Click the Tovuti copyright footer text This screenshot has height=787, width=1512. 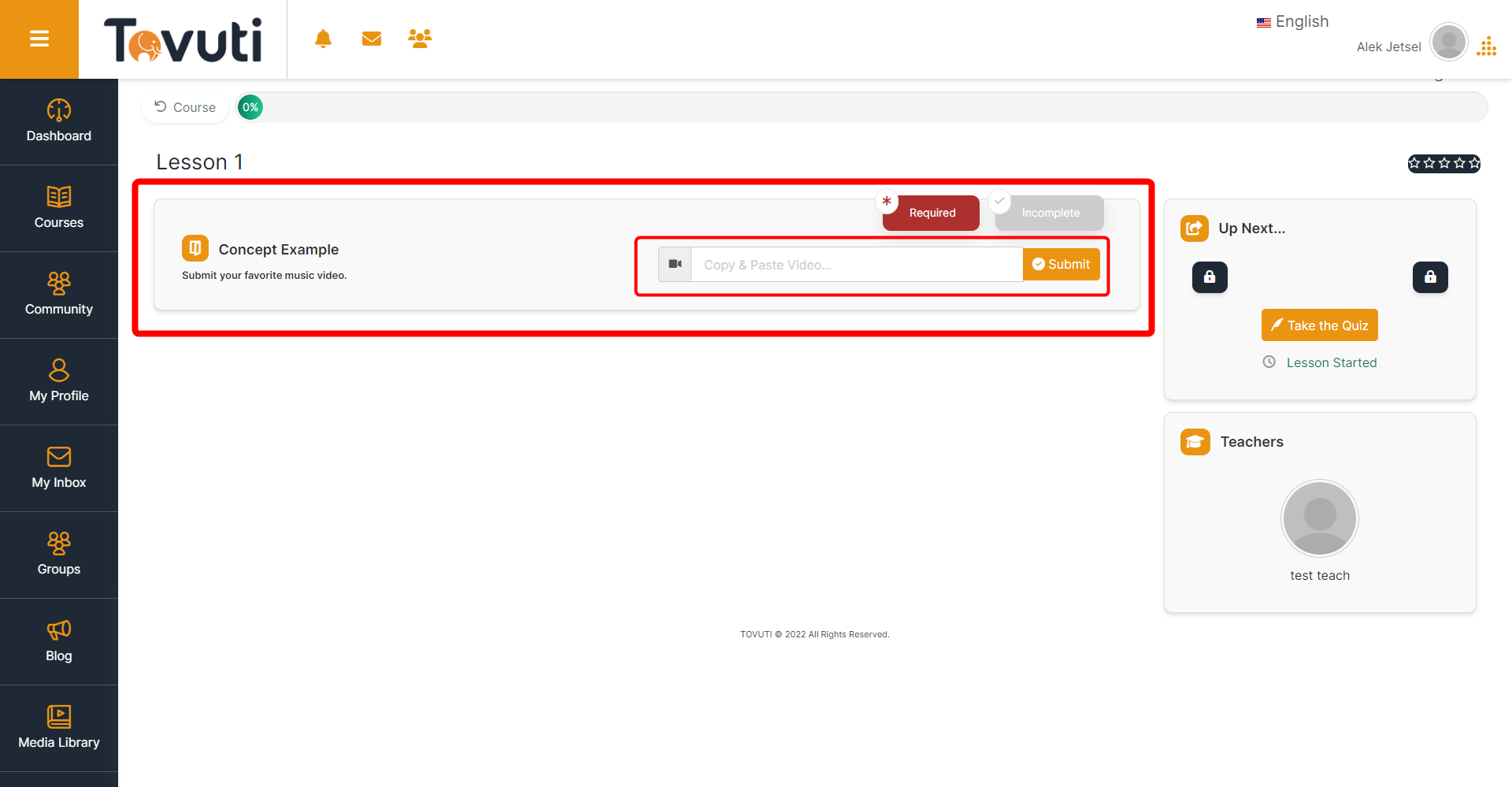[x=815, y=634]
